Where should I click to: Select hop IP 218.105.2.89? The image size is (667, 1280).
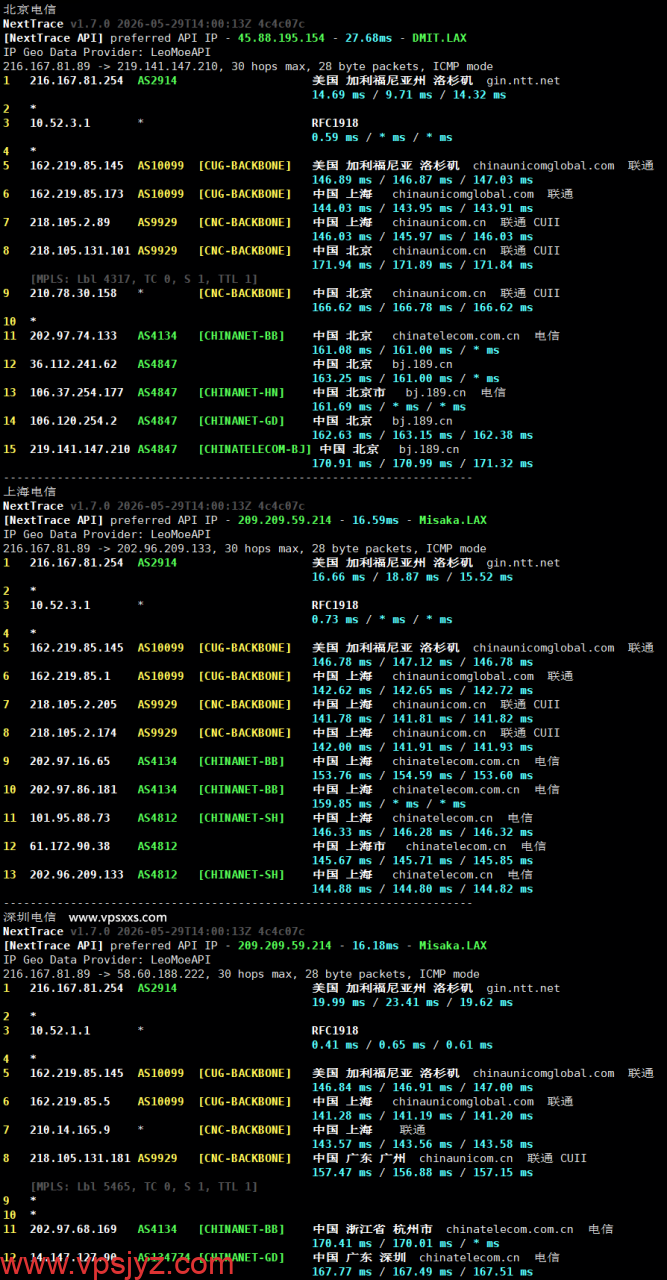[70, 222]
